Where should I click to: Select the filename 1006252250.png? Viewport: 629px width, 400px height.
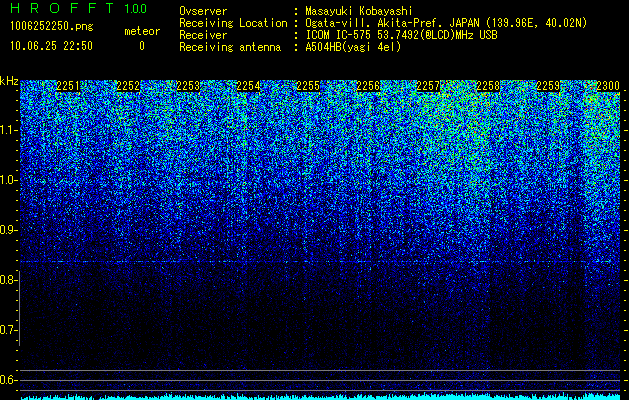(x=52, y=26)
